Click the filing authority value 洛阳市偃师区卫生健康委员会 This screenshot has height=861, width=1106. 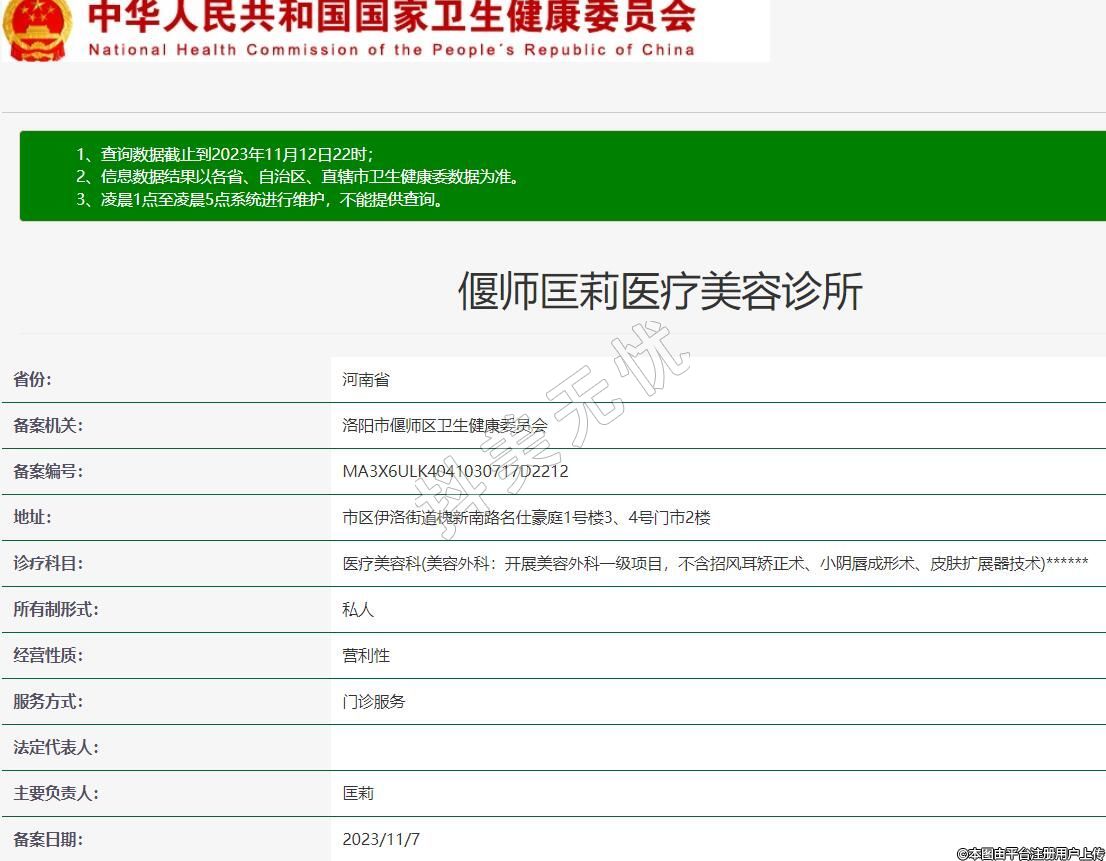tap(445, 426)
